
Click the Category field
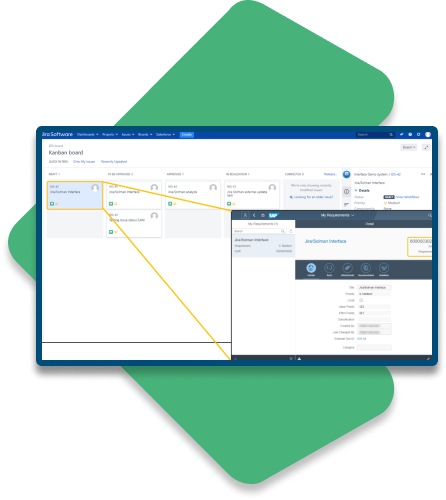[x=374, y=347]
